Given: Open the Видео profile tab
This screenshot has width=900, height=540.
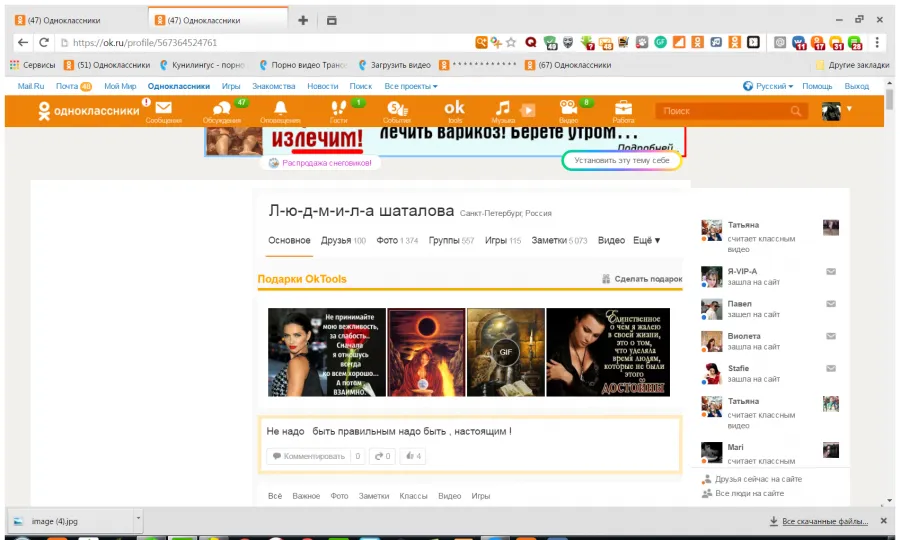Looking at the screenshot, I should (x=611, y=240).
